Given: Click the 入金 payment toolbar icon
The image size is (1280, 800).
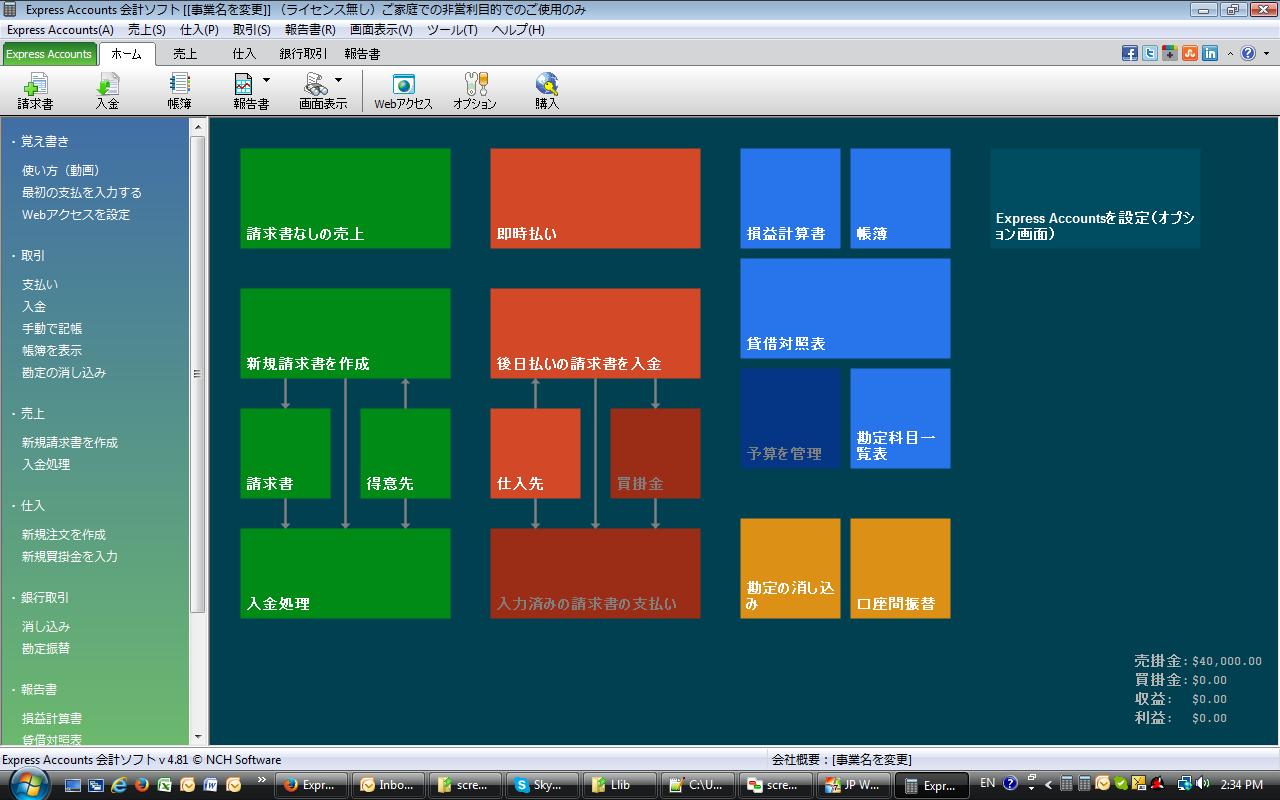Looking at the screenshot, I should tap(107, 91).
